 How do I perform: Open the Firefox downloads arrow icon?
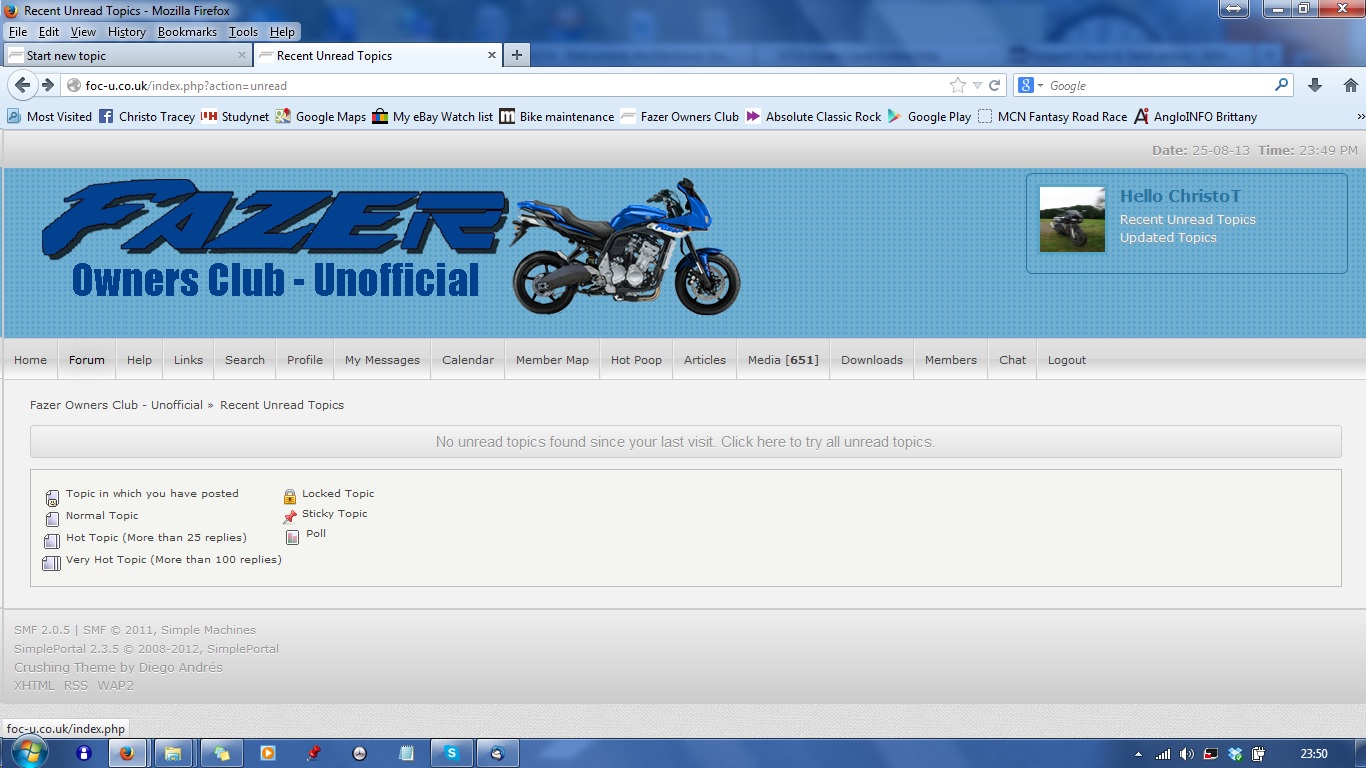[x=1315, y=86]
